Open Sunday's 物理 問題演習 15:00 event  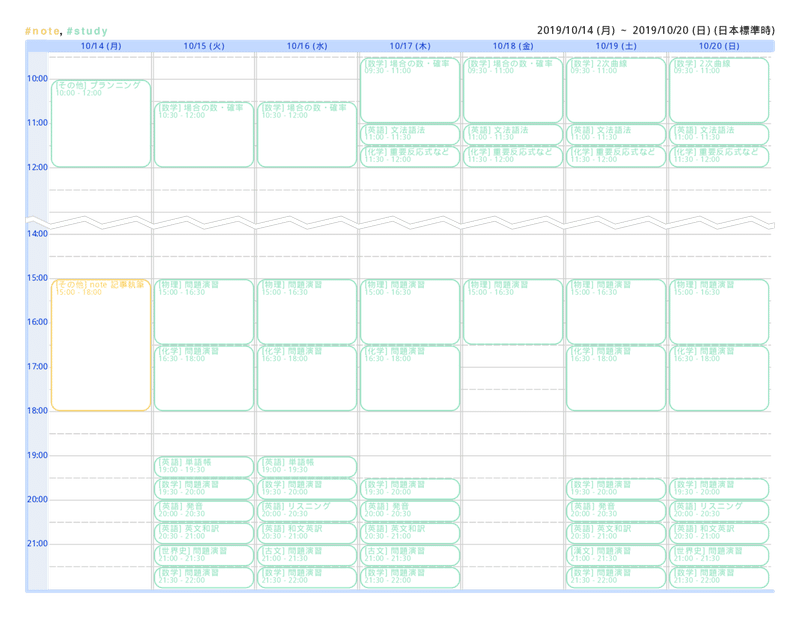click(719, 312)
